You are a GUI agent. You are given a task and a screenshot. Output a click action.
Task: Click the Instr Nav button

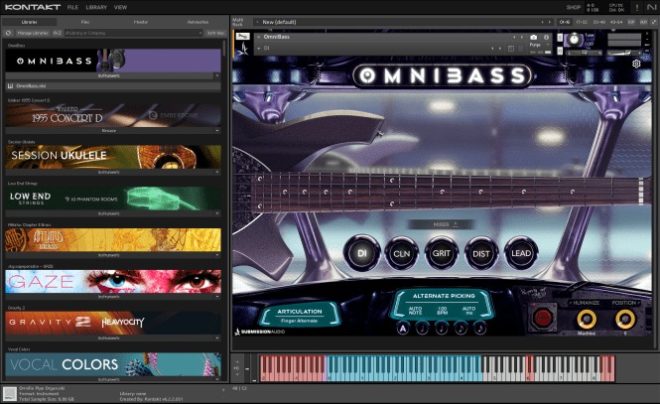coord(216,33)
